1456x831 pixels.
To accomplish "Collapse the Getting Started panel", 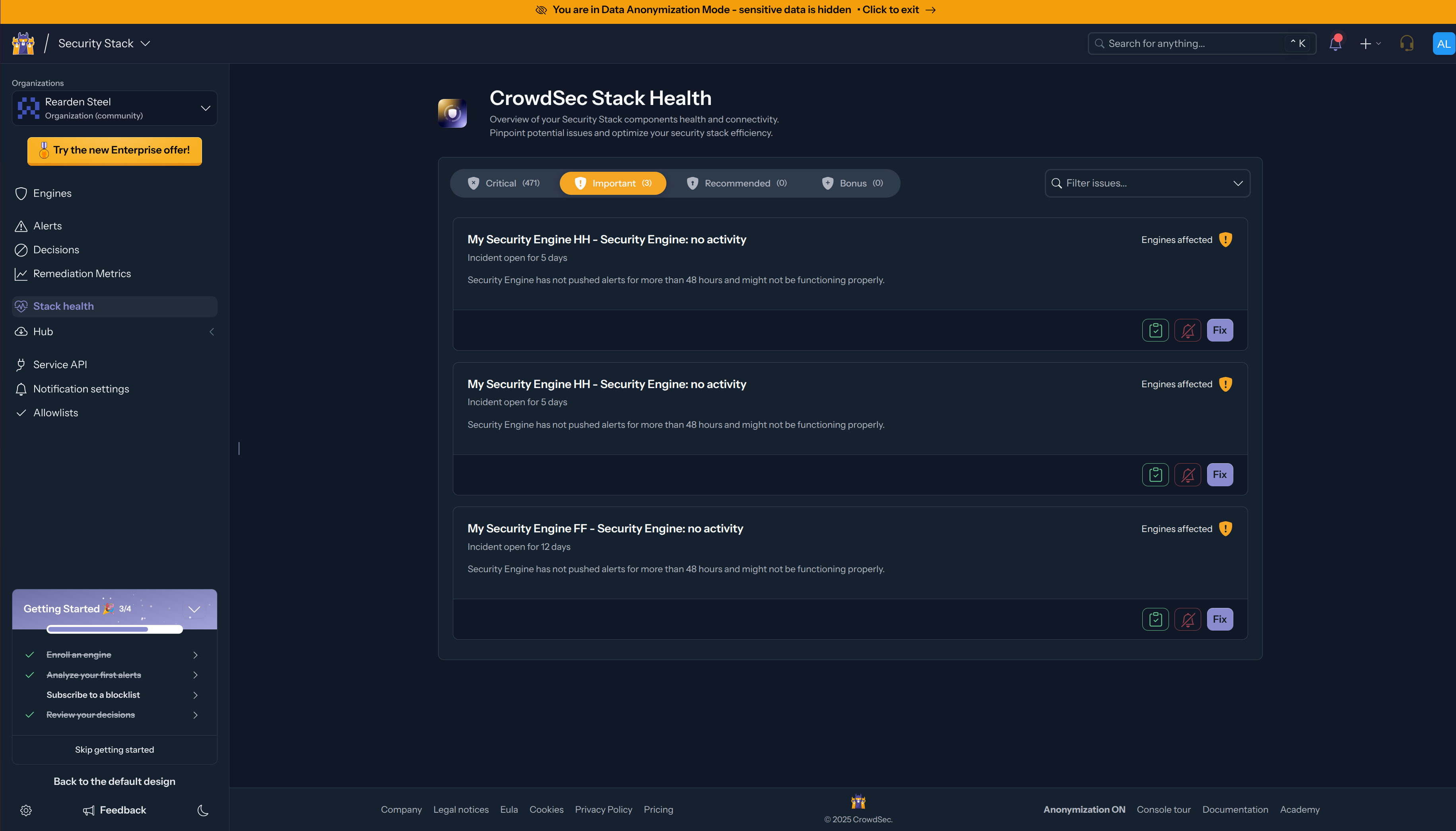I will click(194, 609).
